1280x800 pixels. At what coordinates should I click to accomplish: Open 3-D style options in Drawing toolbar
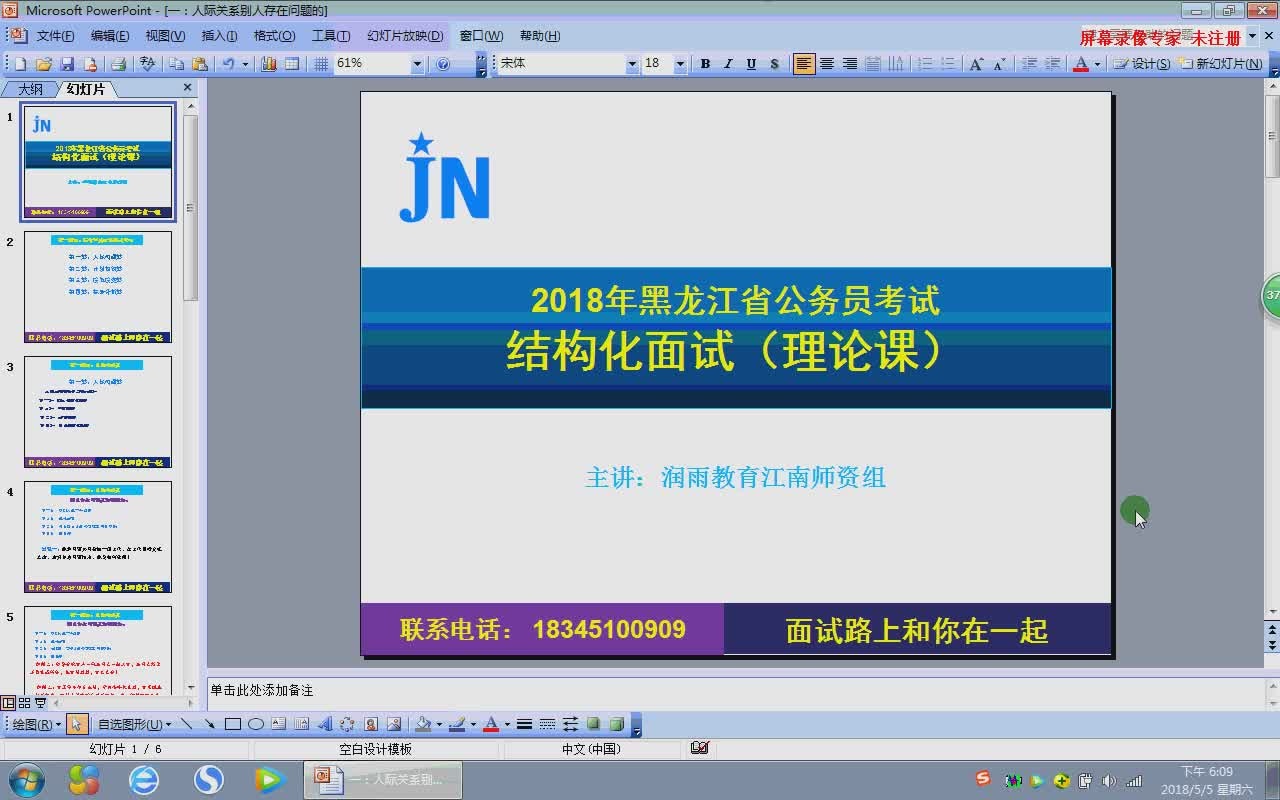coord(617,724)
